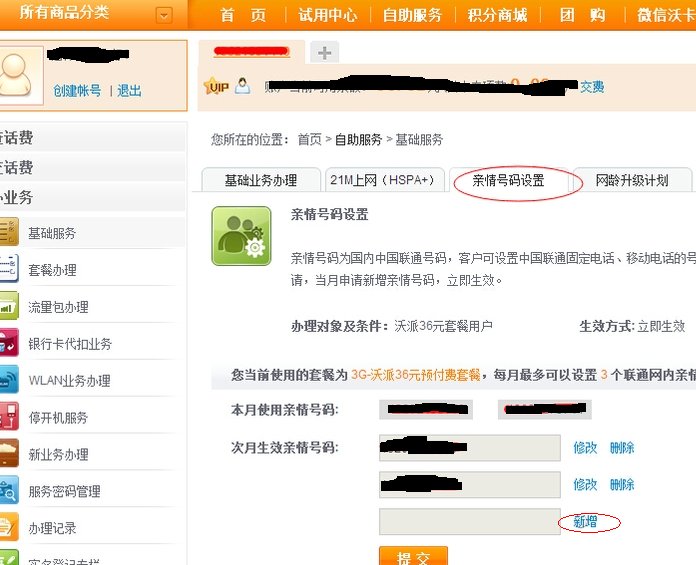Open 新业务办理 in the sidebar list

(58, 454)
